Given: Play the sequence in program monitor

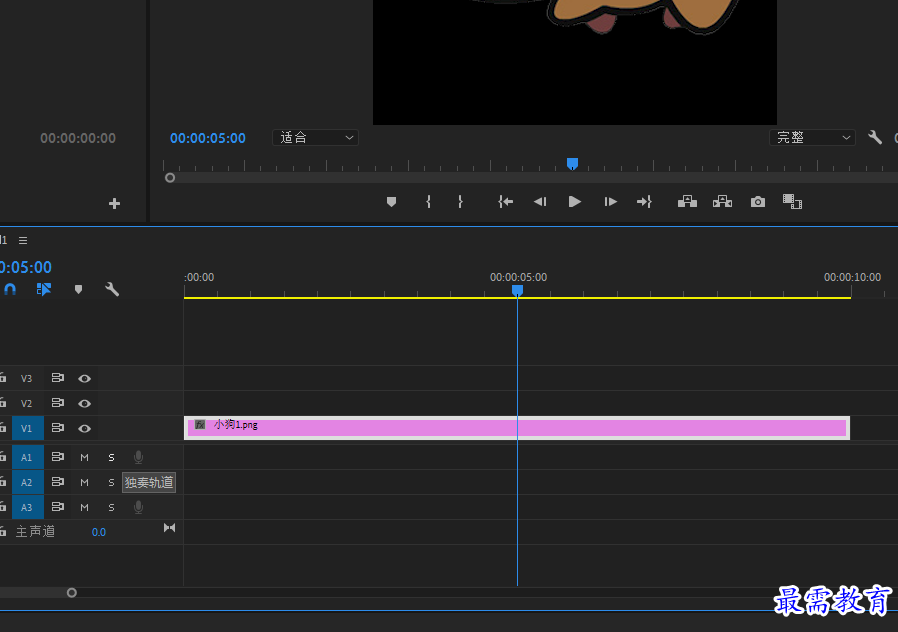Looking at the screenshot, I should 574,202.
